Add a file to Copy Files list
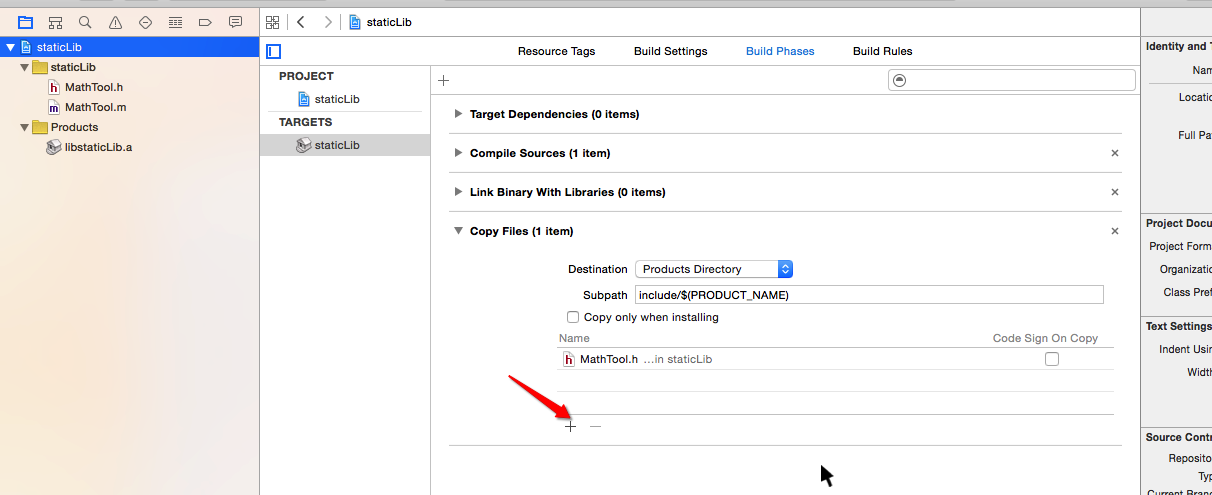This screenshot has height=495, width=1212. pos(570,426)
